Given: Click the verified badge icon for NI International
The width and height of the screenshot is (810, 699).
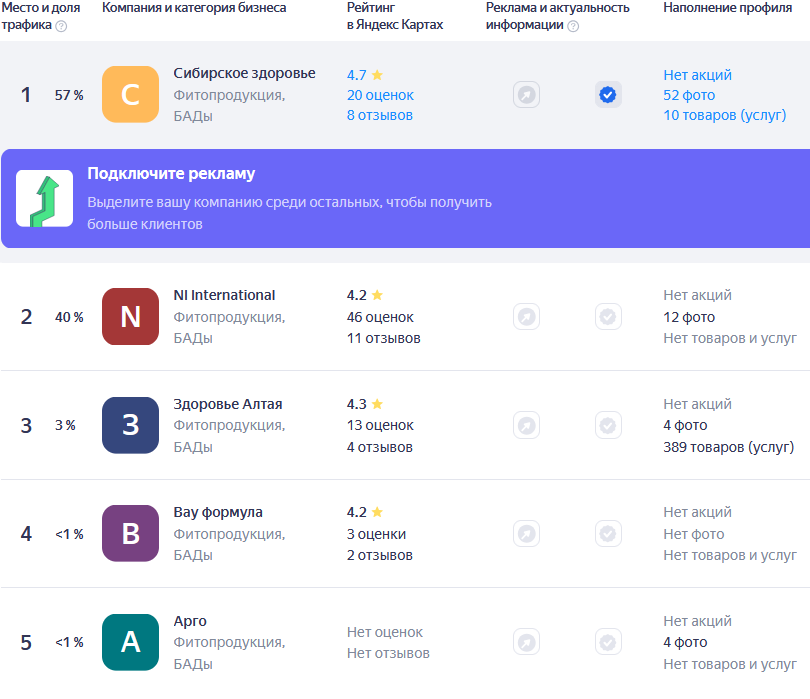Looking at the screenshot, I should coord(608,317).
